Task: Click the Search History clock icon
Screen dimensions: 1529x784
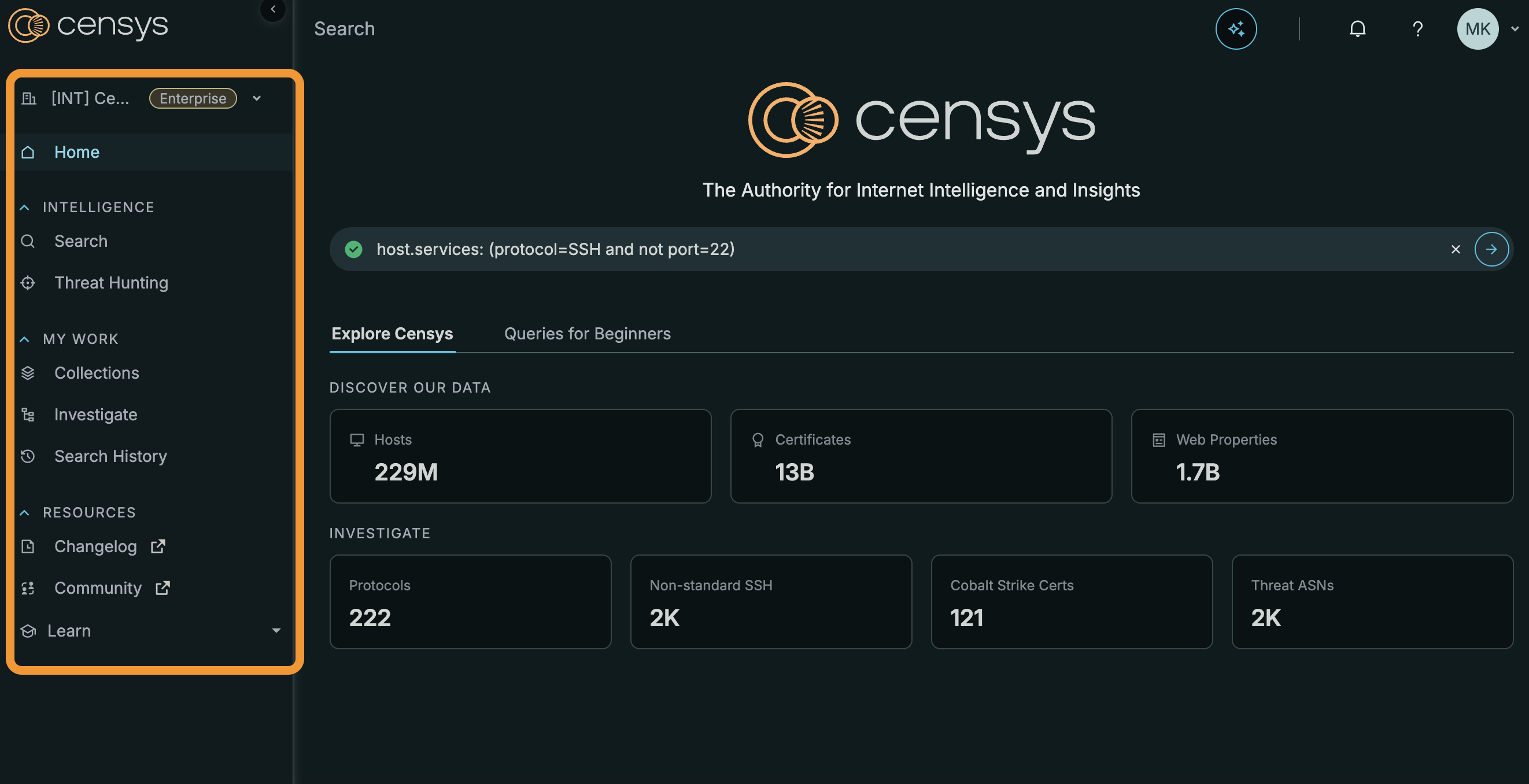Action: tap(28, 456)
